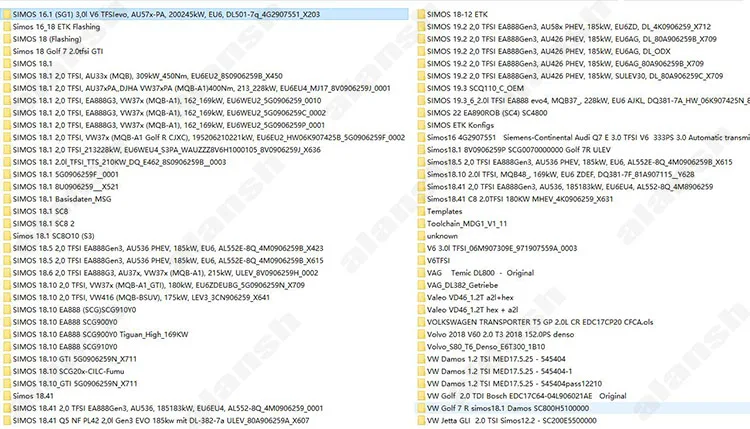Click folder icon of 'SIMOS 18.10 EA888 SCG910Y0'

7,347
